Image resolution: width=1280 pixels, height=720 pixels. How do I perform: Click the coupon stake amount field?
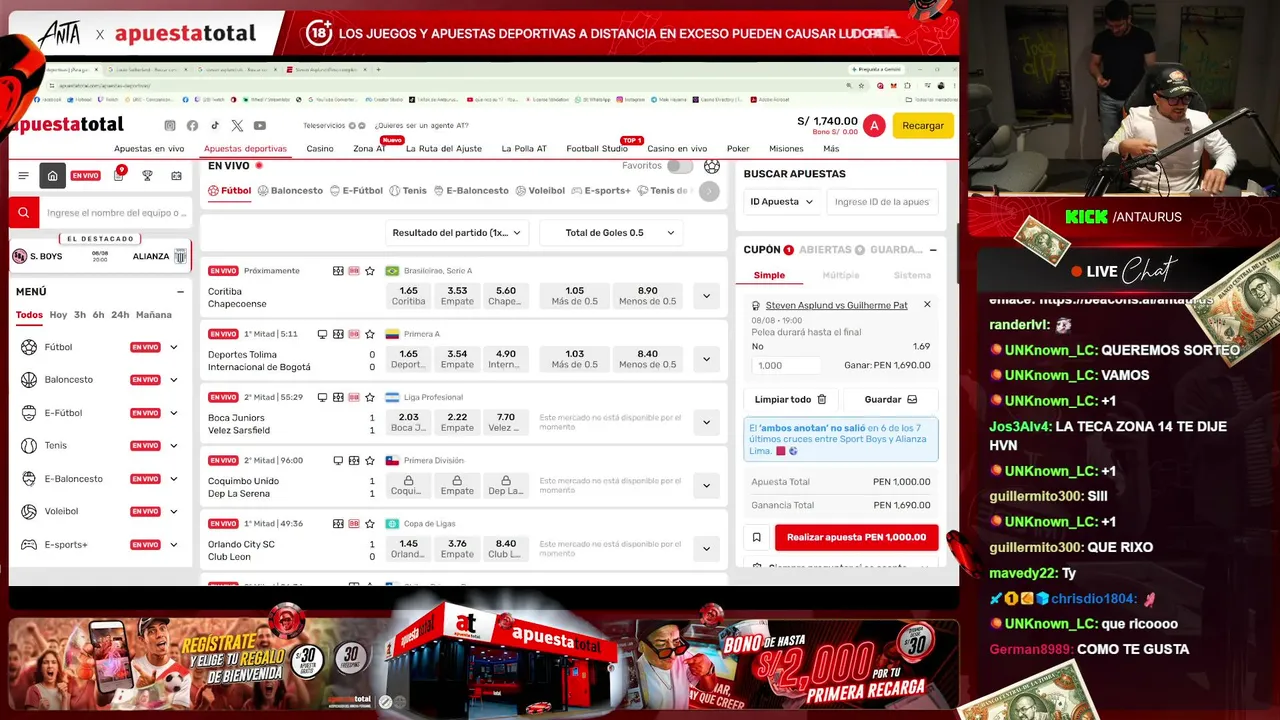[786, 365]
